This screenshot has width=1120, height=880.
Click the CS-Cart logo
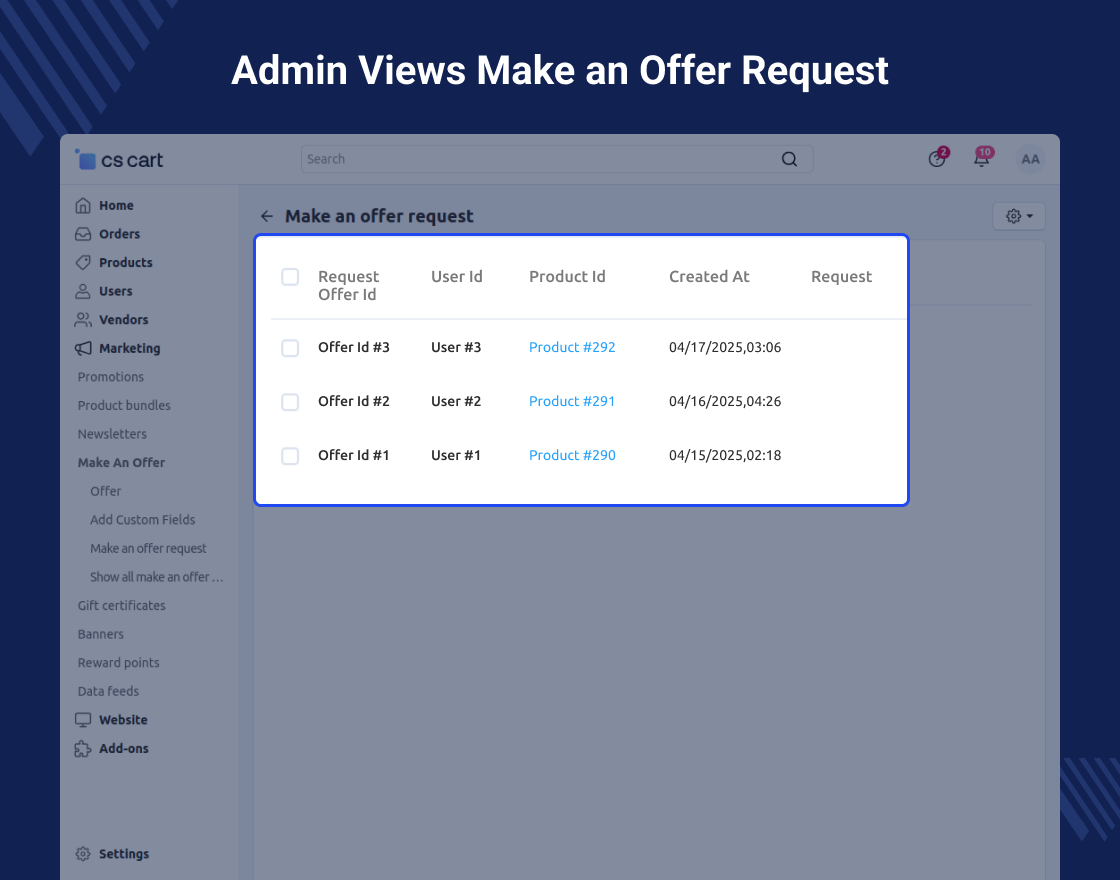119,160
